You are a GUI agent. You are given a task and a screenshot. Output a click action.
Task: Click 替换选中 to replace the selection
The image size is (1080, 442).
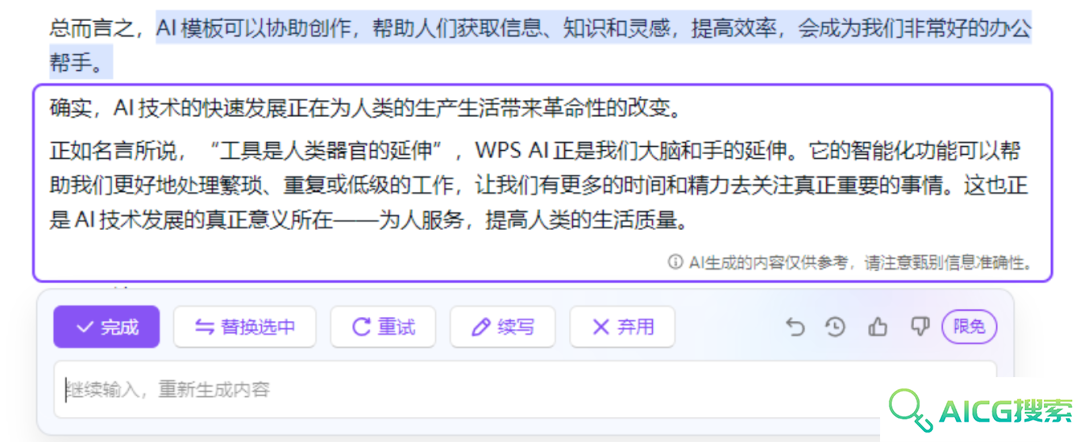[x=245, y=327]
